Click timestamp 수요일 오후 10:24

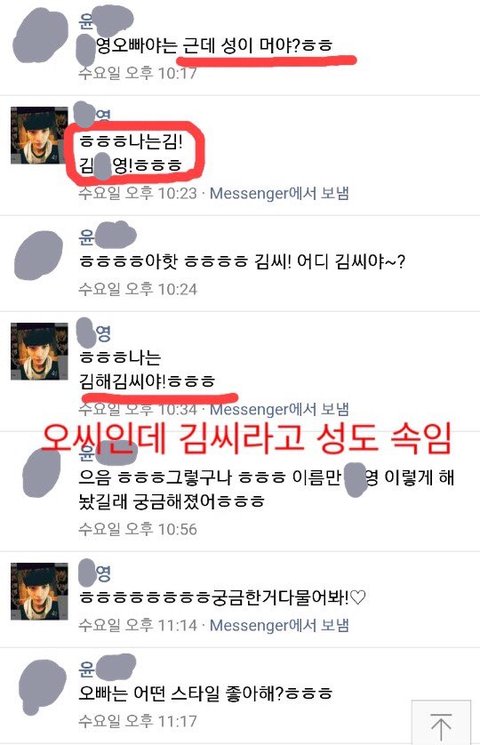pos(137,289)
